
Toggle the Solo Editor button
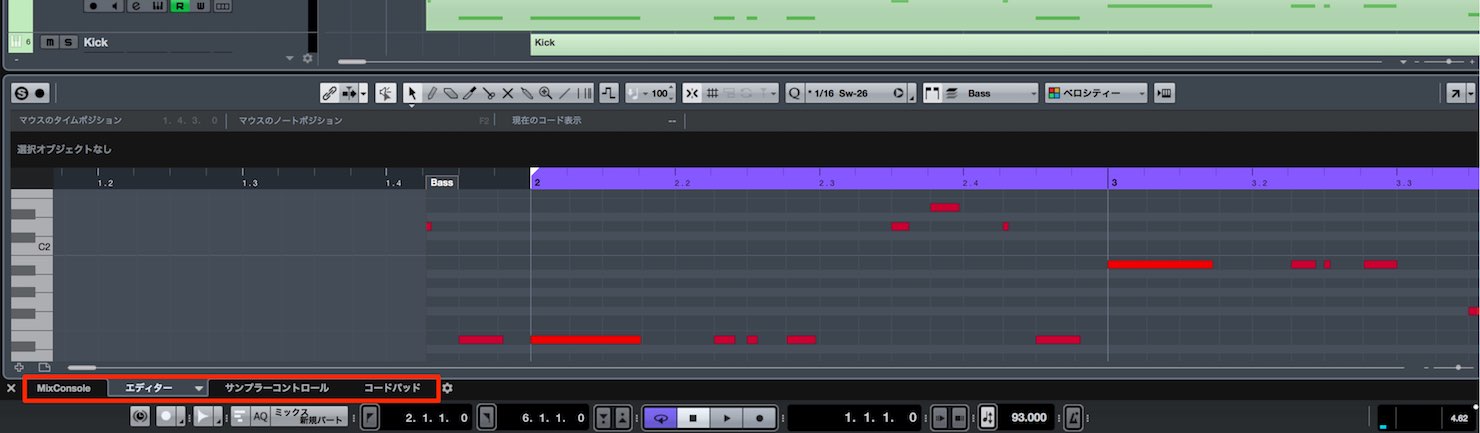pos(21,93)
